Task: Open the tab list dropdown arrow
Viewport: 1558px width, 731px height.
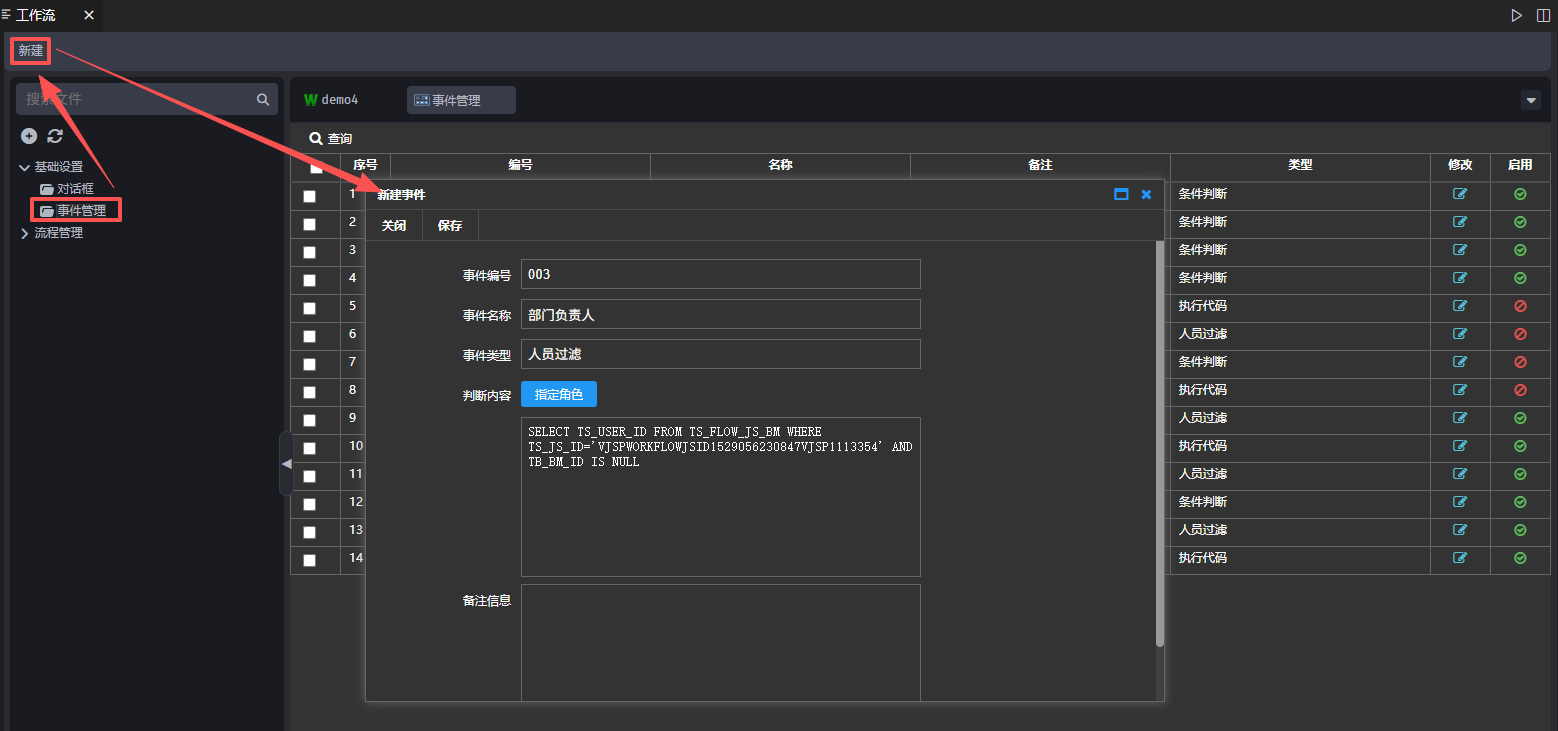Action: coord(1531,100)
